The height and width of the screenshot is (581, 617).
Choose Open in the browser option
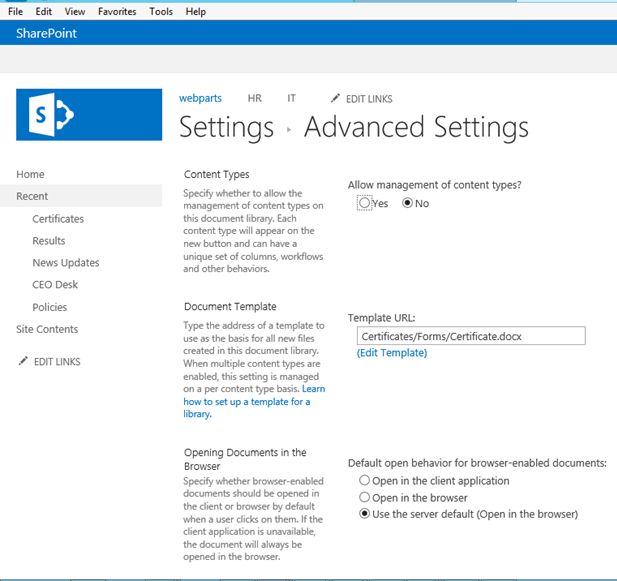(364, 498)
